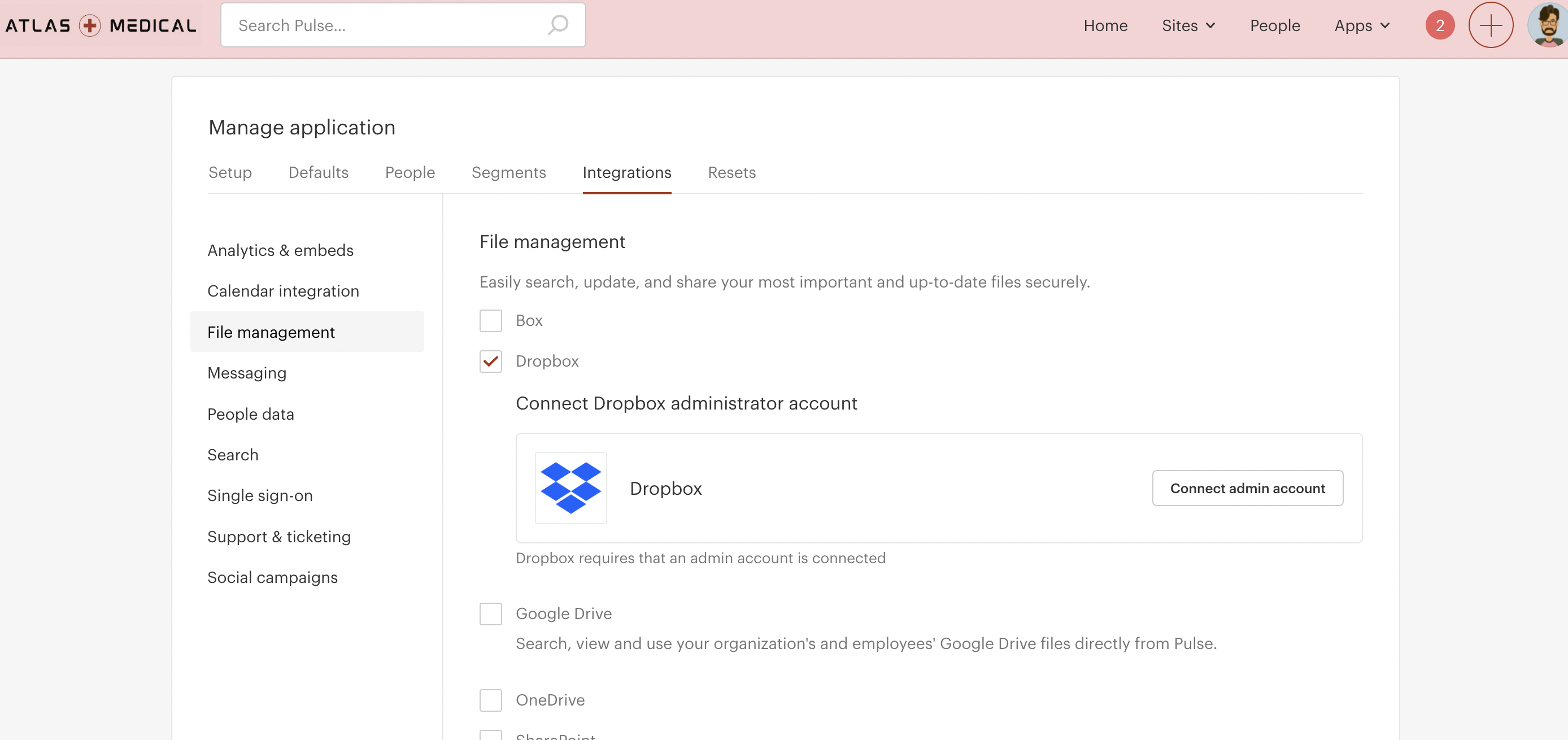Click the Atlas Medical logo
Image resolution: width=1568 pixels, height=740 pixels.
tap(101, 25)
